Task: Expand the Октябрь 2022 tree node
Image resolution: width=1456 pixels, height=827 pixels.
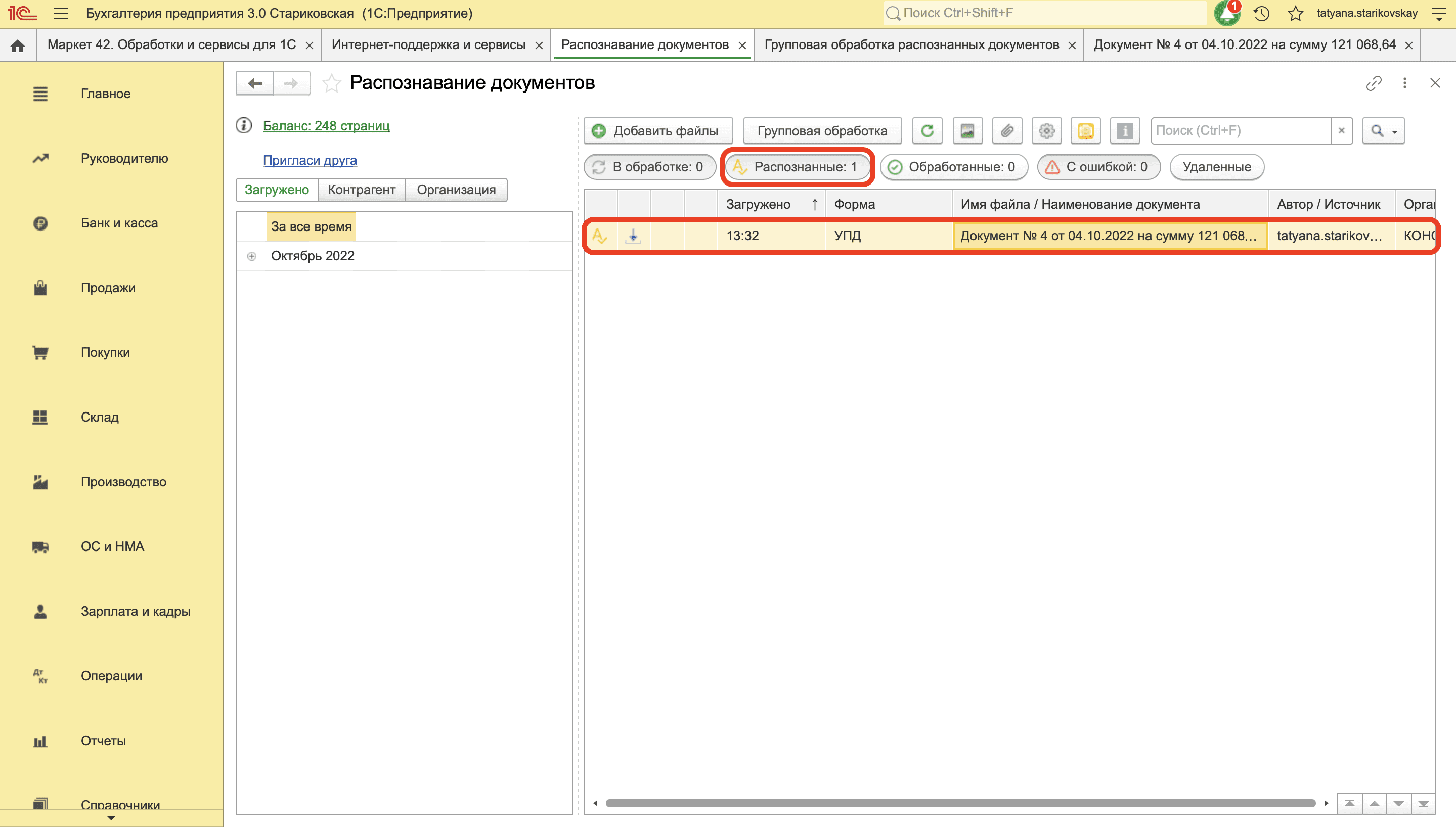Action: [x=252, y=256]
